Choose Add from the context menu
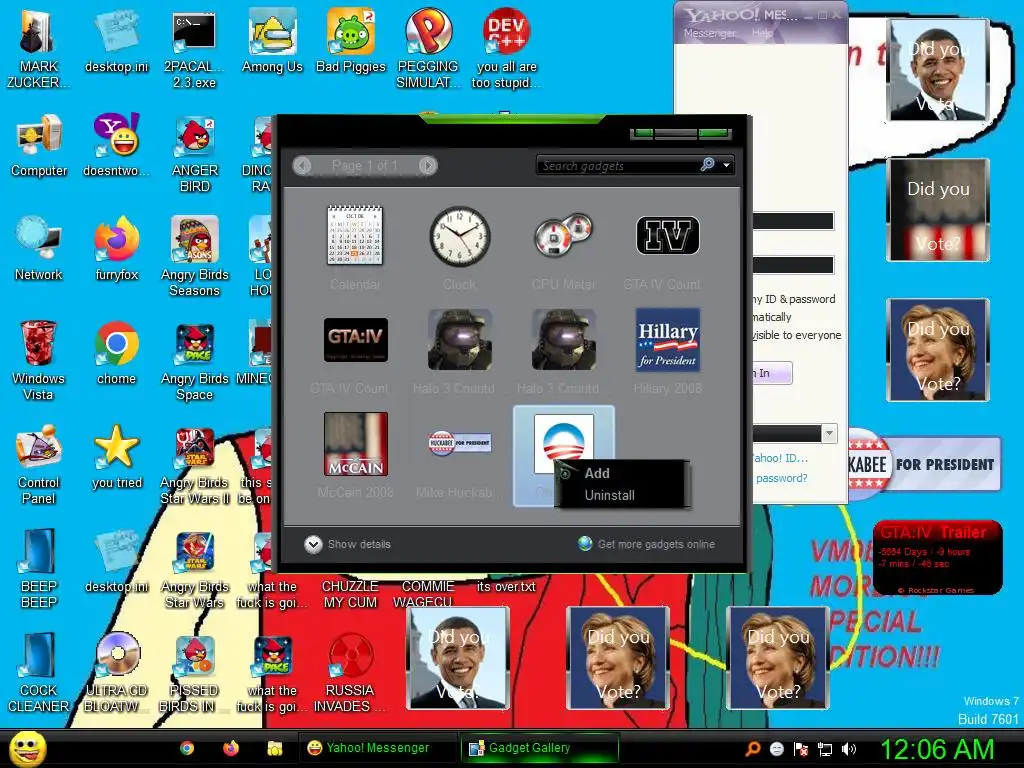Image resolution: width=1024 pixels, height=768 pixels. coord(597,473)
